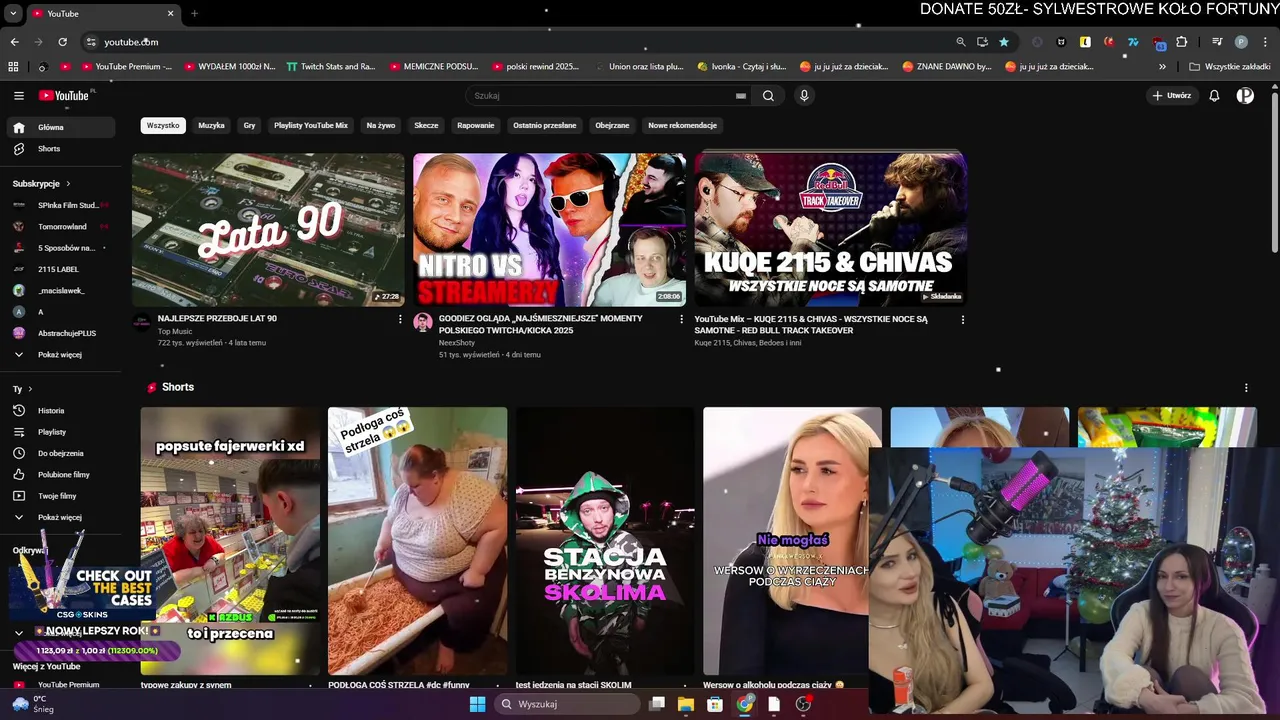Open the Utwórz create menu
The height and width of the screenshot is (720, 1280).
[x=1172, y=96]
